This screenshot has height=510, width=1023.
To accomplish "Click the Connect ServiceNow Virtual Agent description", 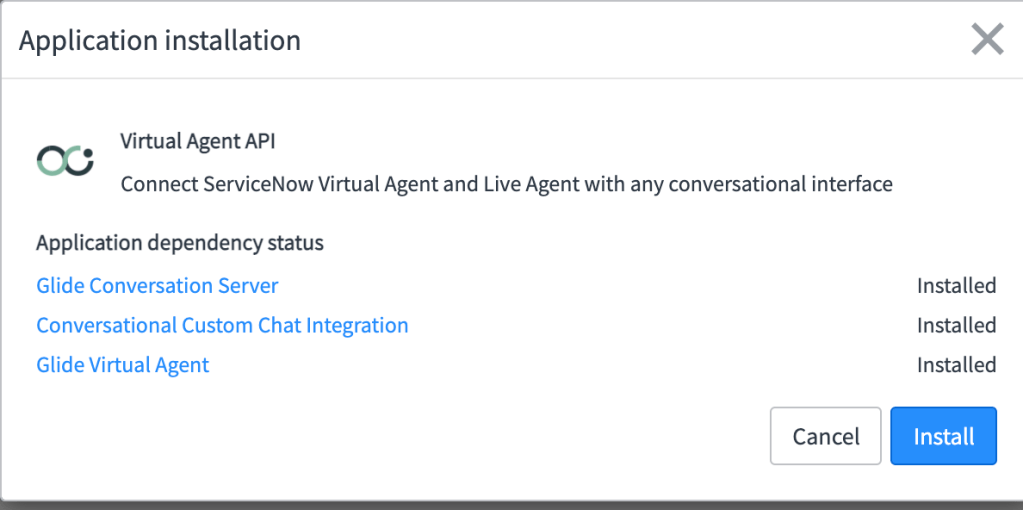I will (x=506, y=184).
